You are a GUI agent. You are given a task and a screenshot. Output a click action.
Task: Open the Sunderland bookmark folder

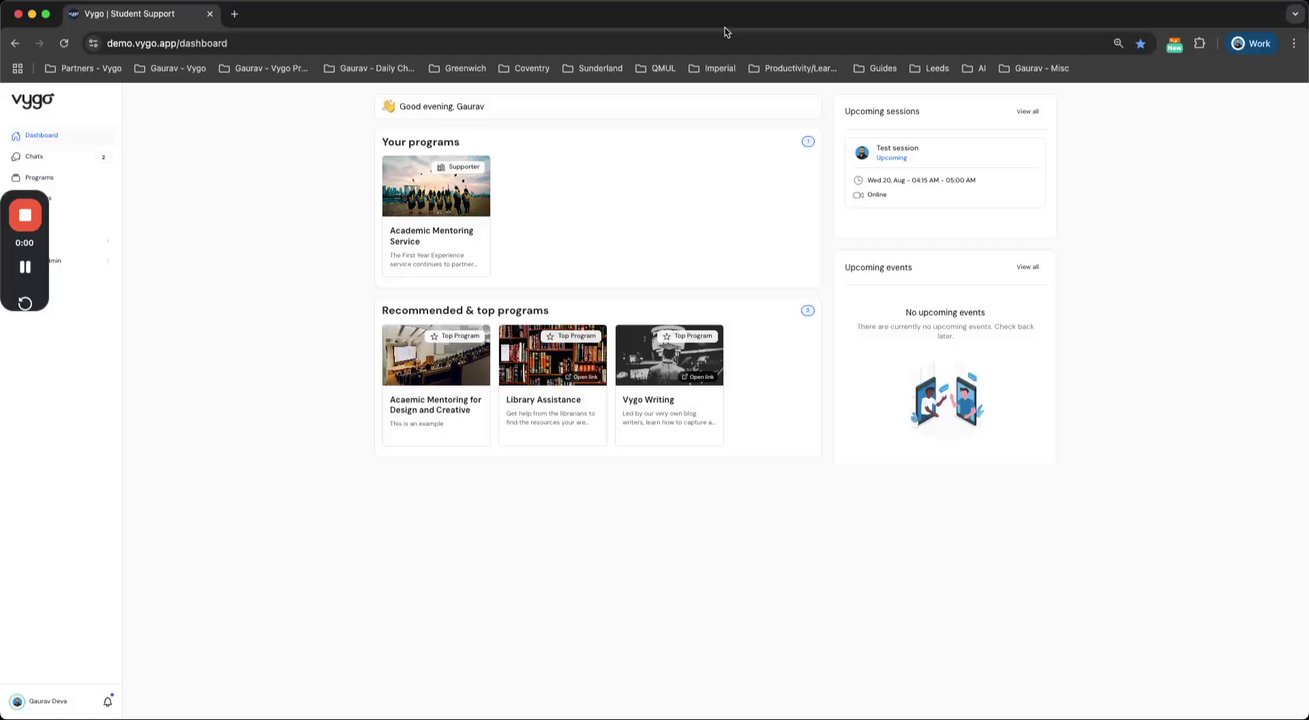[x=592, y=68]
